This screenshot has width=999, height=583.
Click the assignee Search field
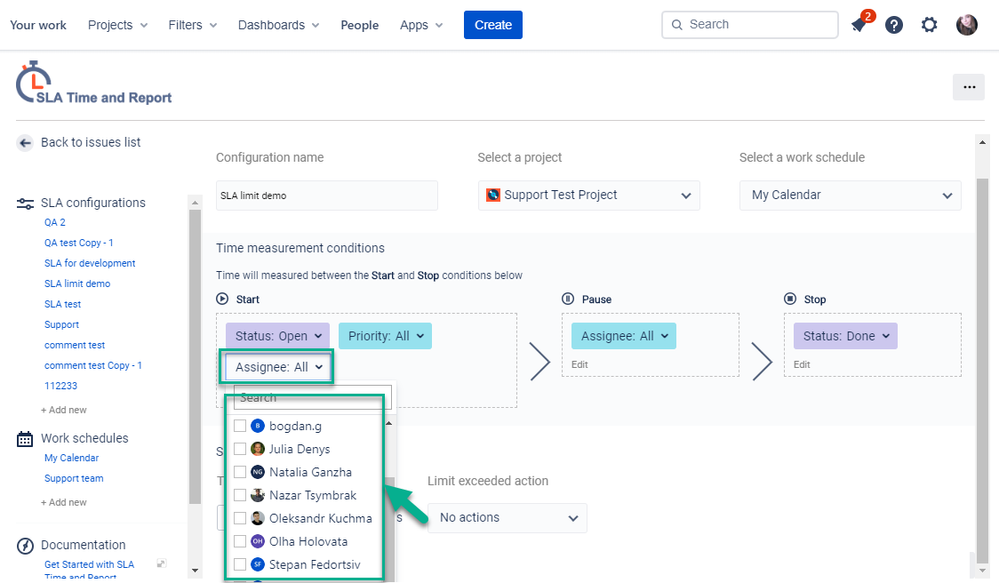tap(312, 398)
